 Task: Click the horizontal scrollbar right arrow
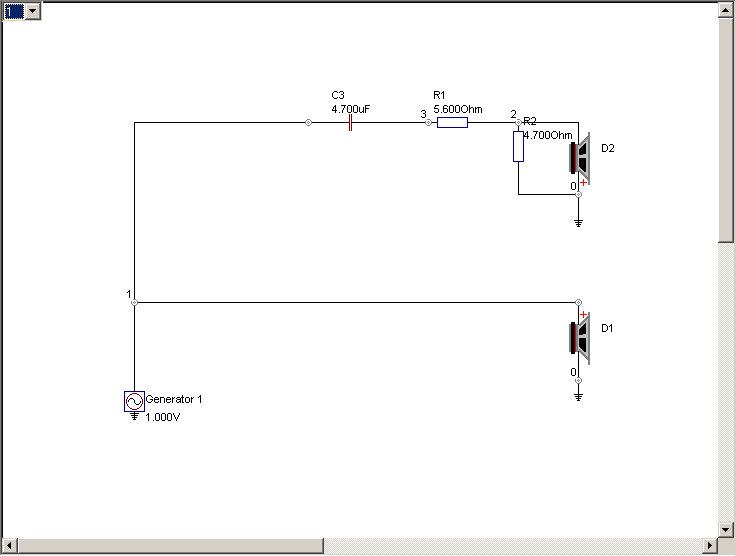click(x=710, y=546)
